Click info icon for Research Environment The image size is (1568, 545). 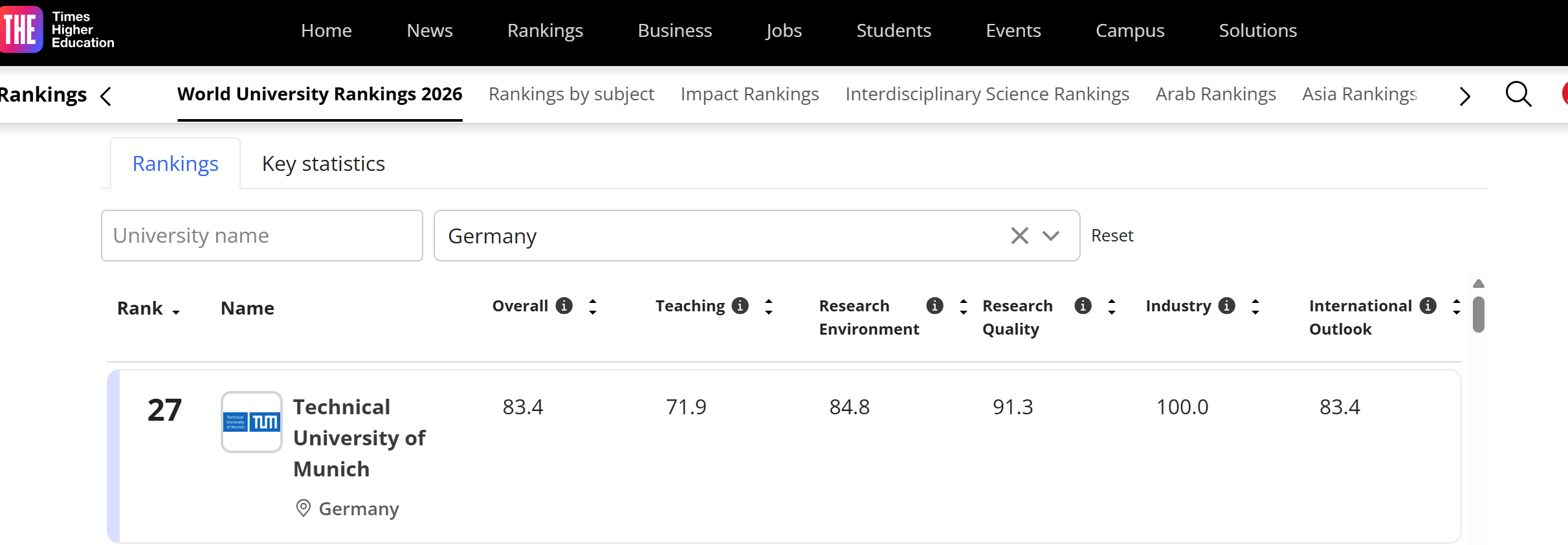pos(934,306)
